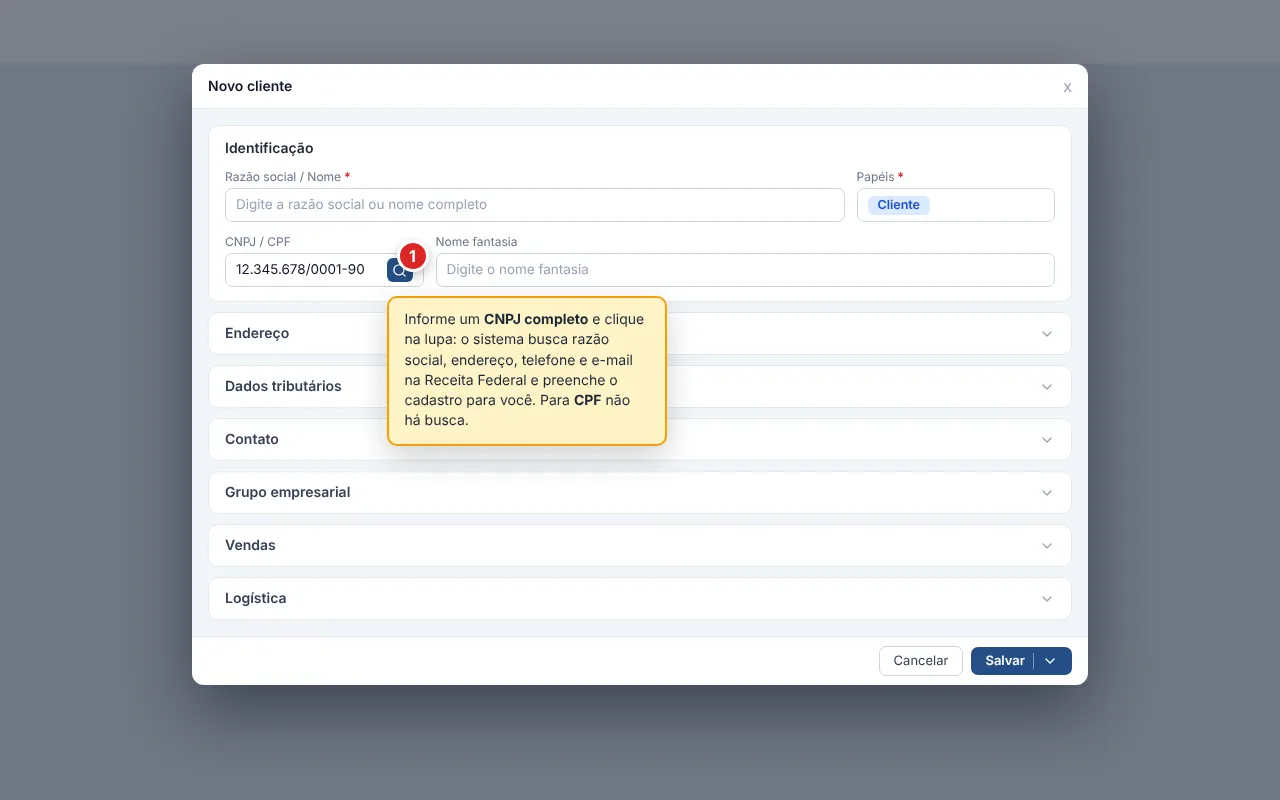Click the CNPJ / CPF input field
The width and height of the screenshot is (1280, 800).
click(x=304, y=270)
